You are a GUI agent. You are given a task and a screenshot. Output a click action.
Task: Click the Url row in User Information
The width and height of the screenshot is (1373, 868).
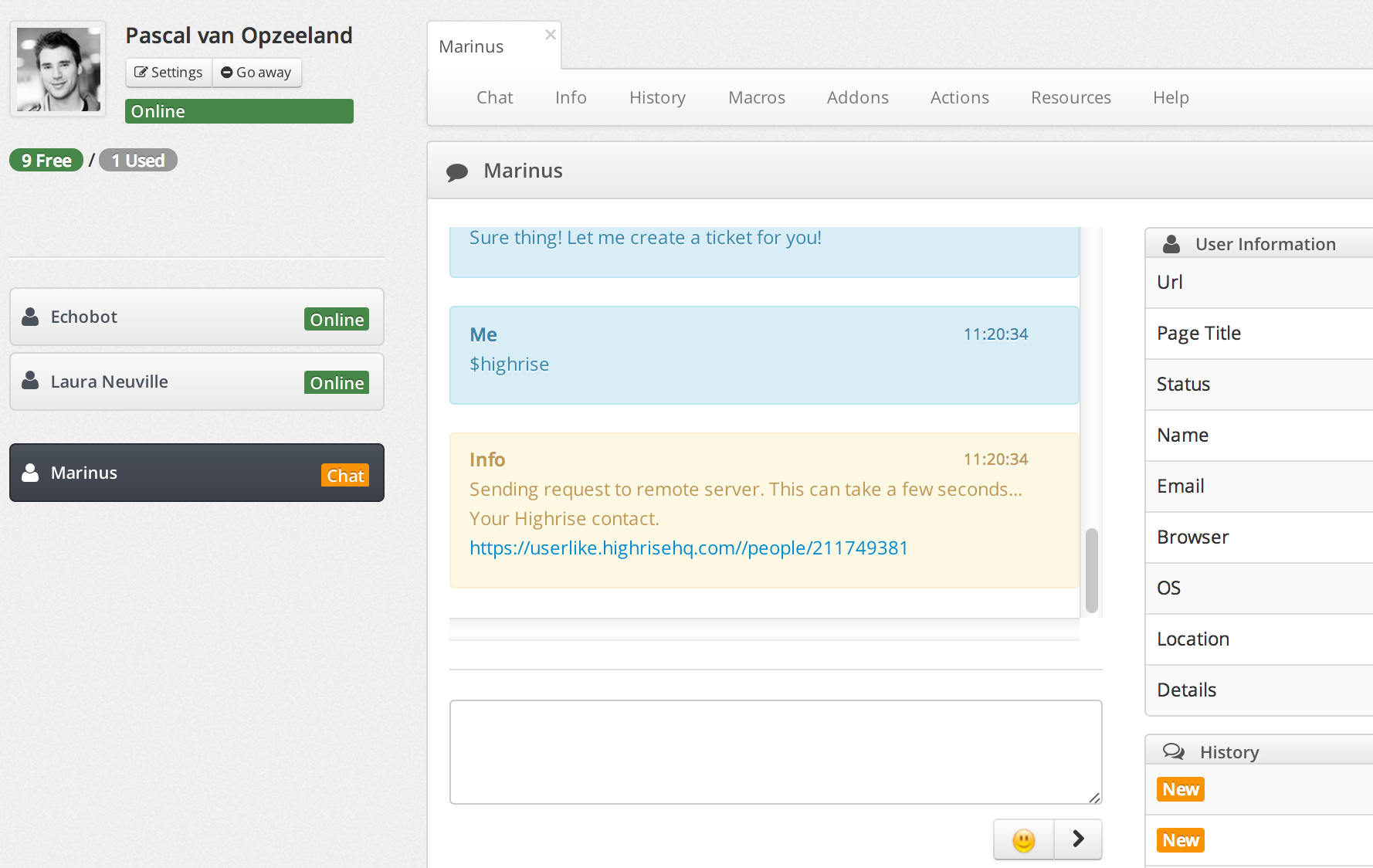pyautogui.click(x=1259, y=283)
